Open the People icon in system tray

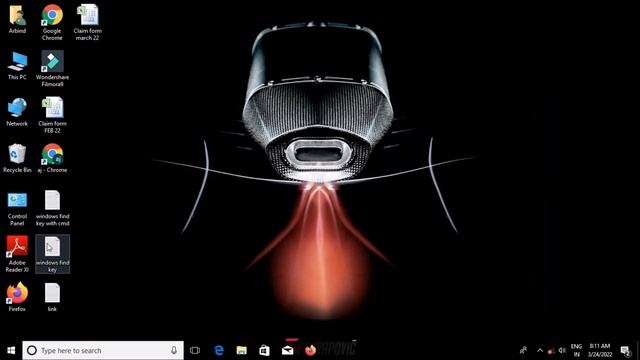[x=523, y=350]
